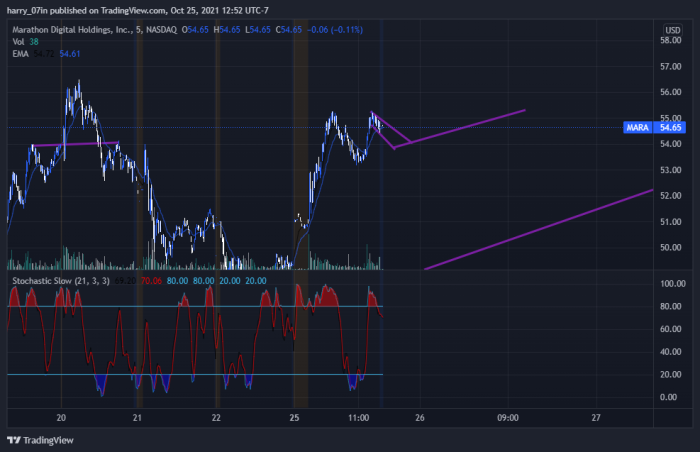
Task: Click date 25 on the time axis
Action: click(x=294, y=418)
